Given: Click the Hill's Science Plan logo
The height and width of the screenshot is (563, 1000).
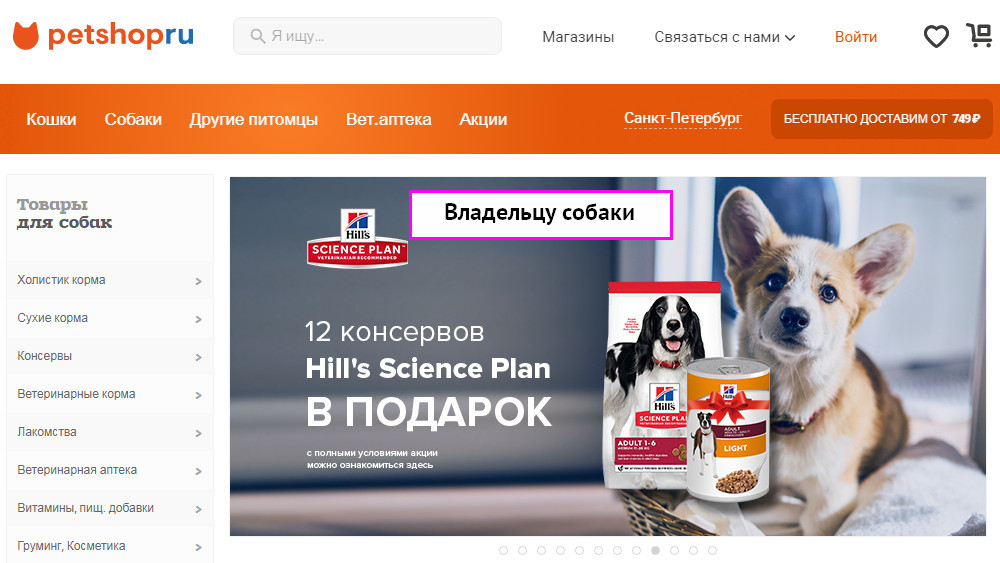Looking at the screenshot, I should (357, 238).
